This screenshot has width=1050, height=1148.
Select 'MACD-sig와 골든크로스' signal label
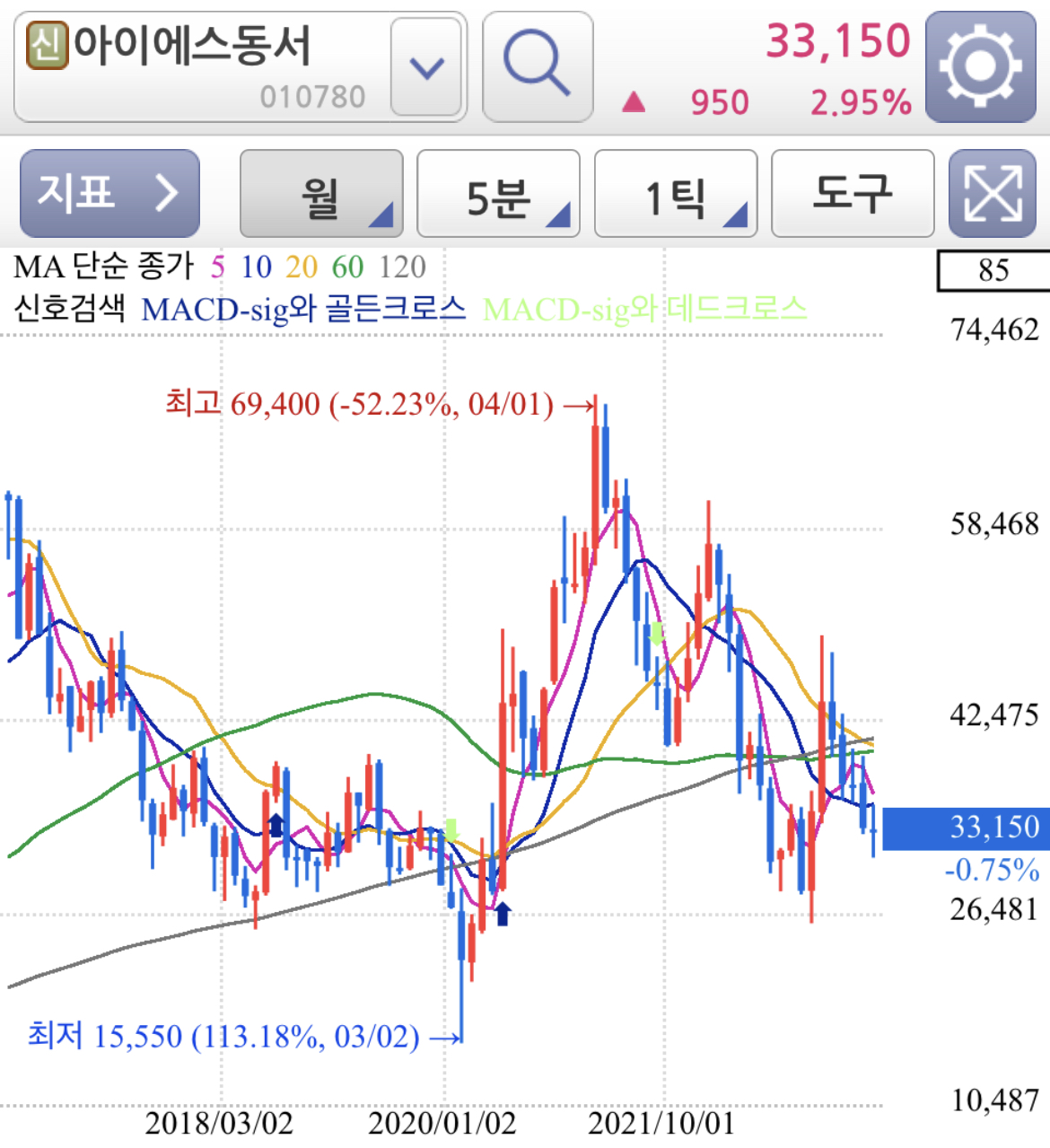click(x=304, y=309)
